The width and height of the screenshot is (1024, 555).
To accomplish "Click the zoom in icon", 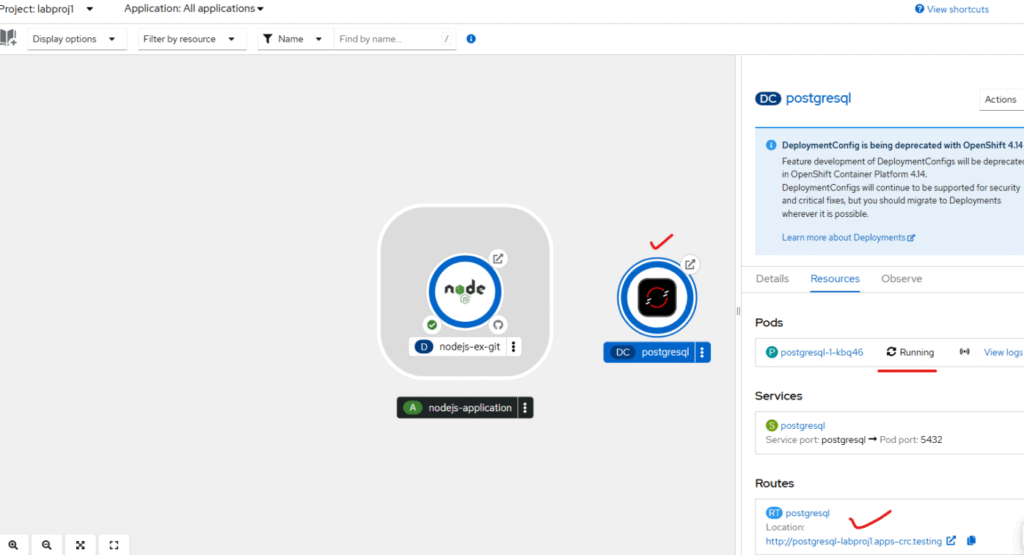I will click(13, 545).
